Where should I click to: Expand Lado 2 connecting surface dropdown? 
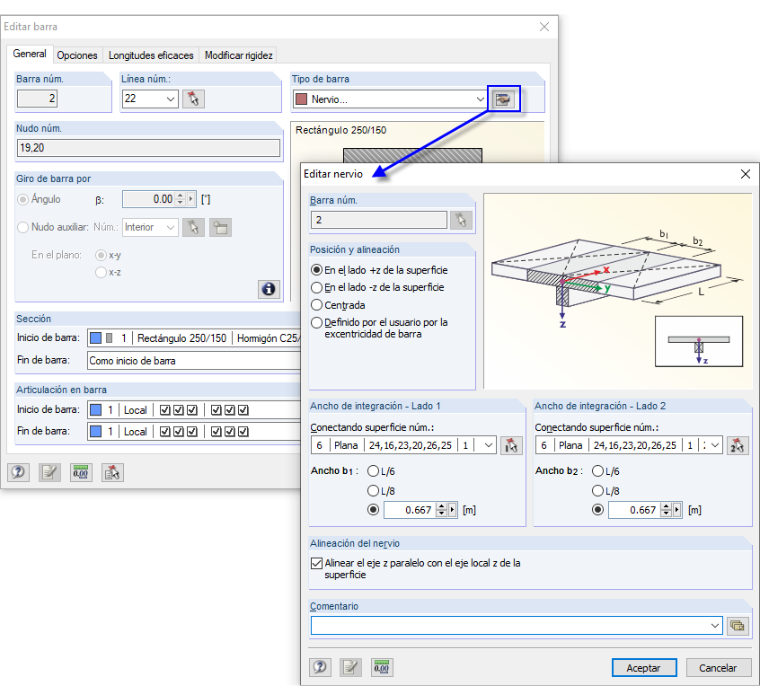coord(715,445)
